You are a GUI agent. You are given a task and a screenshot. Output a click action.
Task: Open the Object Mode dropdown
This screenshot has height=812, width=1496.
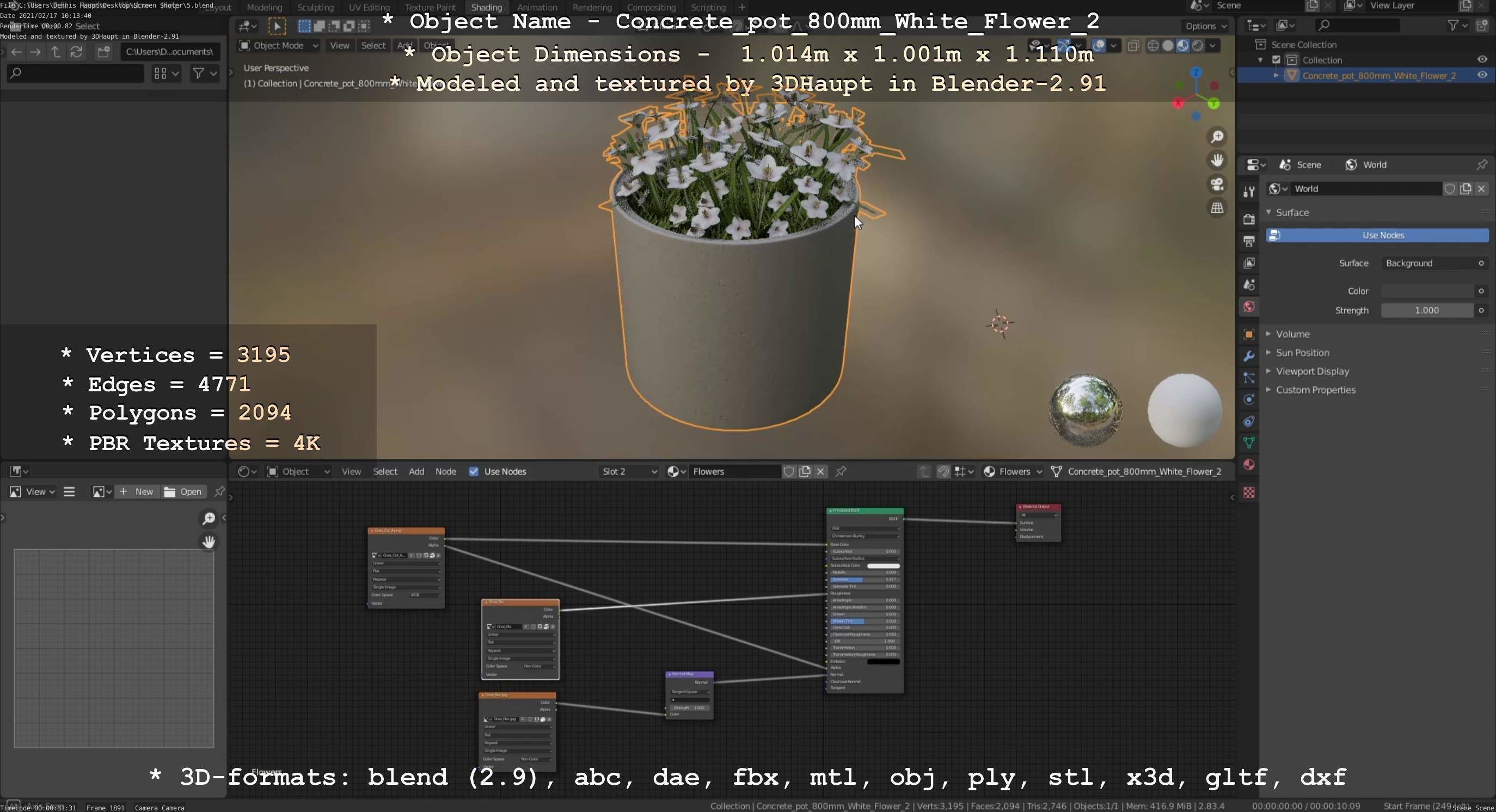[279, 45]
